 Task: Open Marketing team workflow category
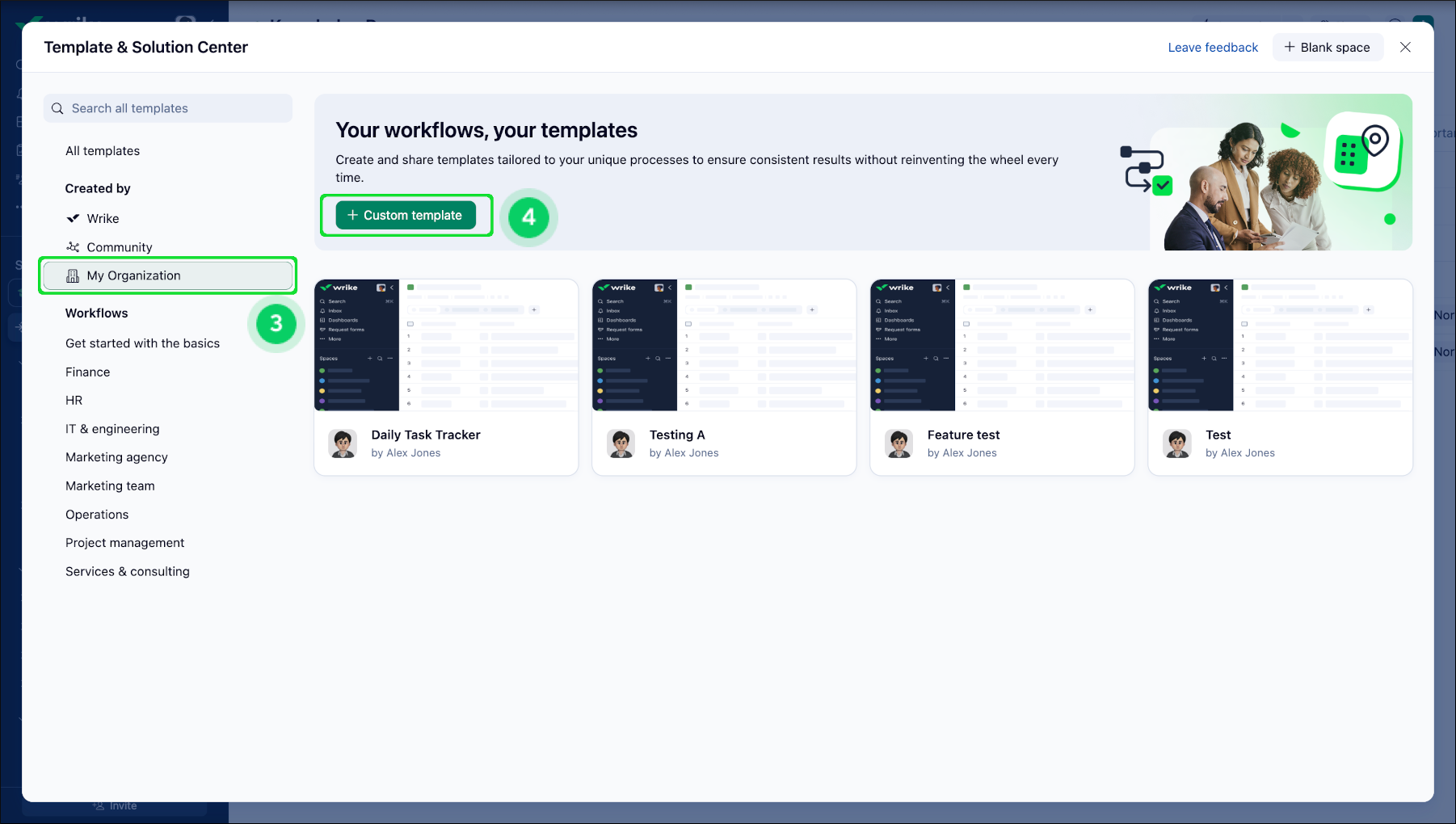click(x=110, y=486)
